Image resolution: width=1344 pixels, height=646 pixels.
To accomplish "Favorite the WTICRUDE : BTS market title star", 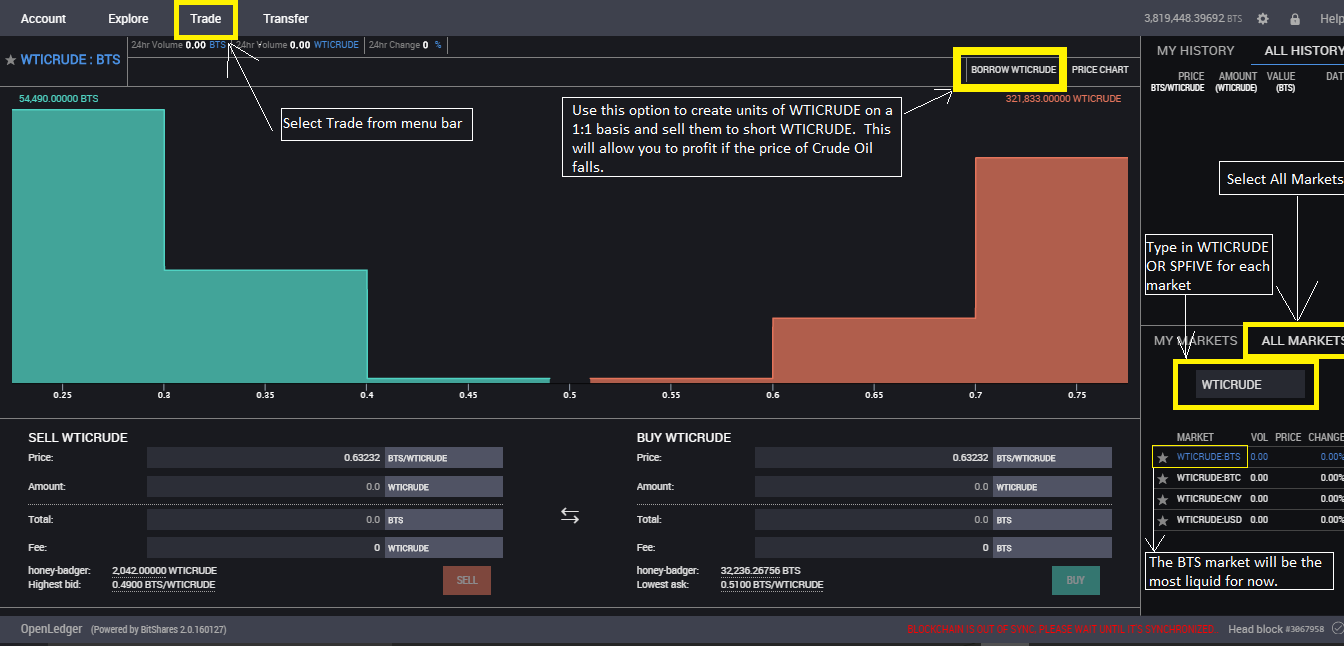I will click(11, 60).
